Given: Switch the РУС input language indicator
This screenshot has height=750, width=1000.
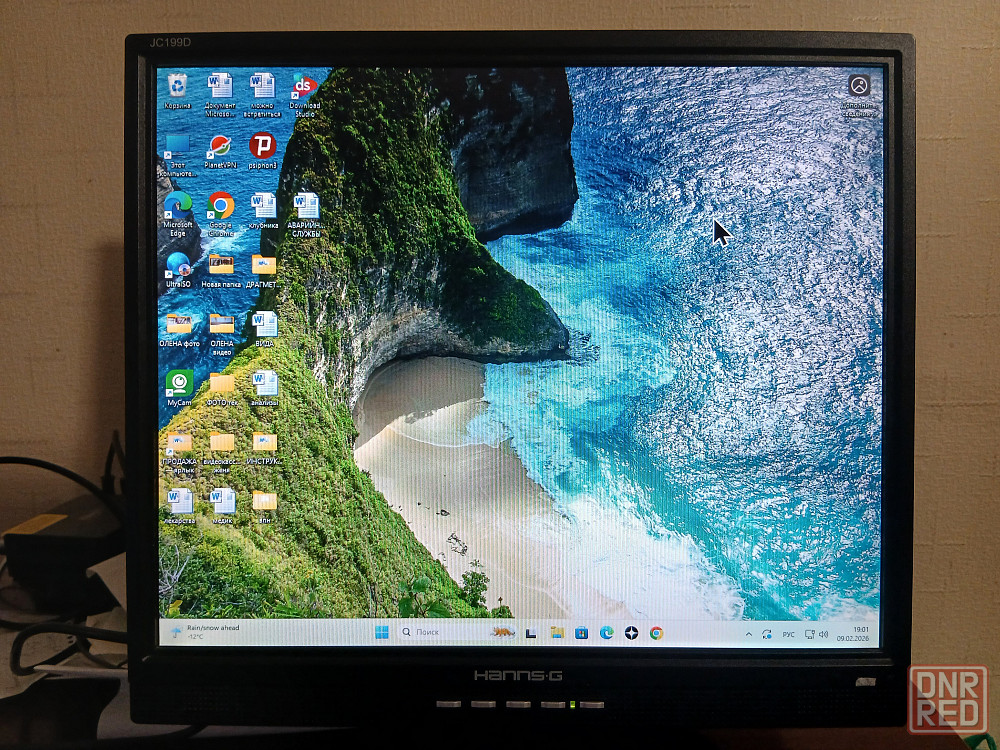Looking at the screenshot, I should point(788,634).
